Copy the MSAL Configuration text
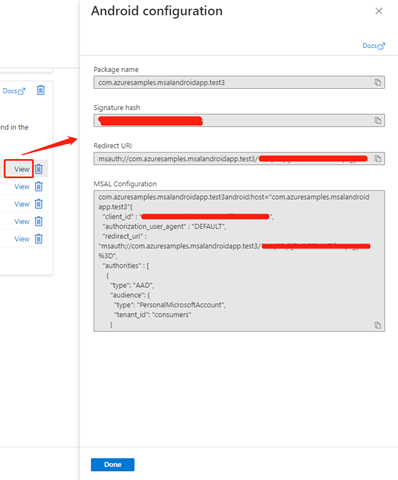The width and height of the screenshot is (398, 480). (x=377, y=325)
